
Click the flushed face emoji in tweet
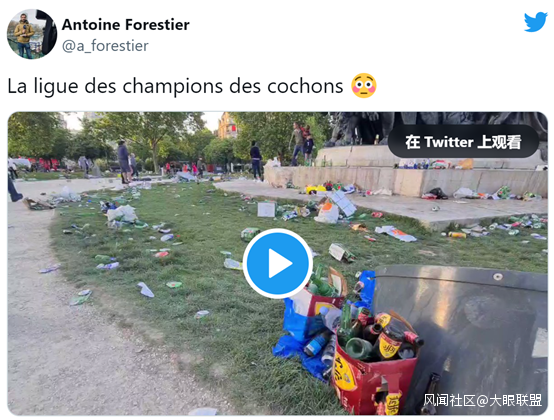[364, 86]
